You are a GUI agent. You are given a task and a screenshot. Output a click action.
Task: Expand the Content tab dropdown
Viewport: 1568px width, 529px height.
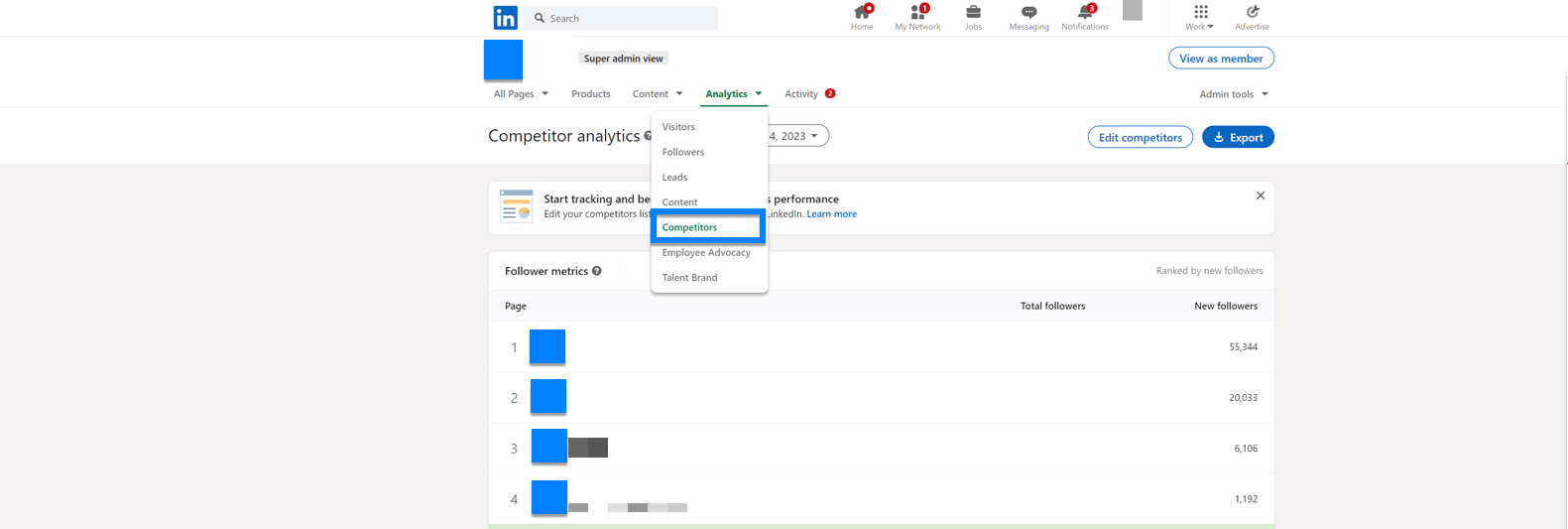[658, 94]
